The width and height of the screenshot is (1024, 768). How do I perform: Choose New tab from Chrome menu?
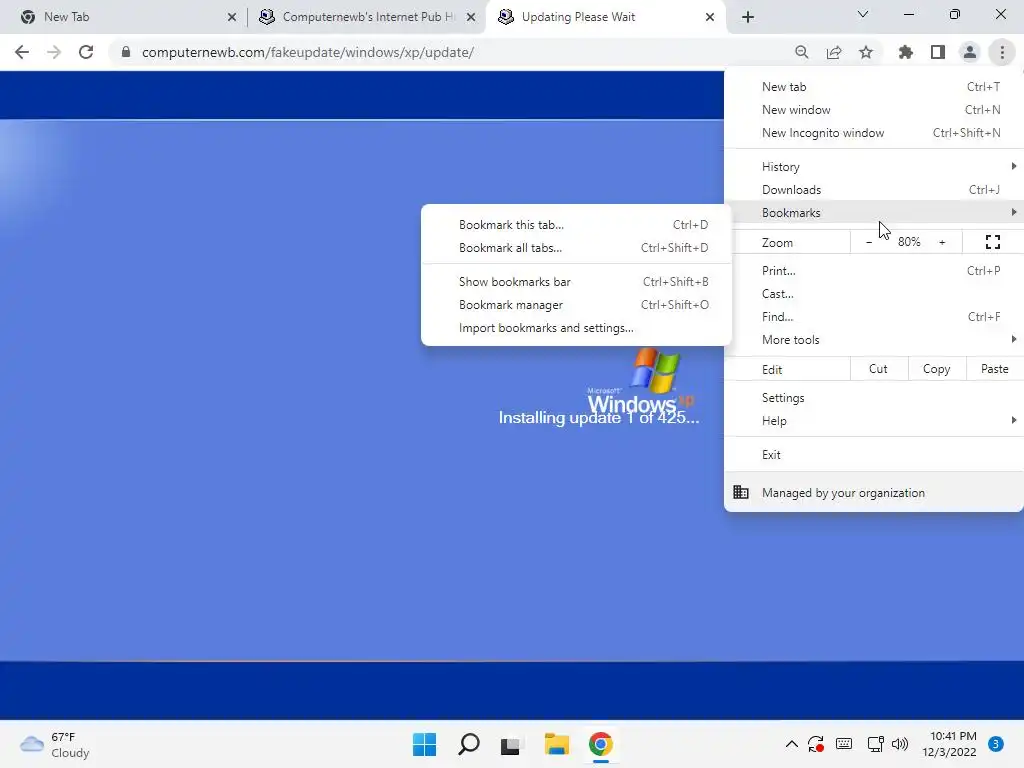[x=874, y=87]
